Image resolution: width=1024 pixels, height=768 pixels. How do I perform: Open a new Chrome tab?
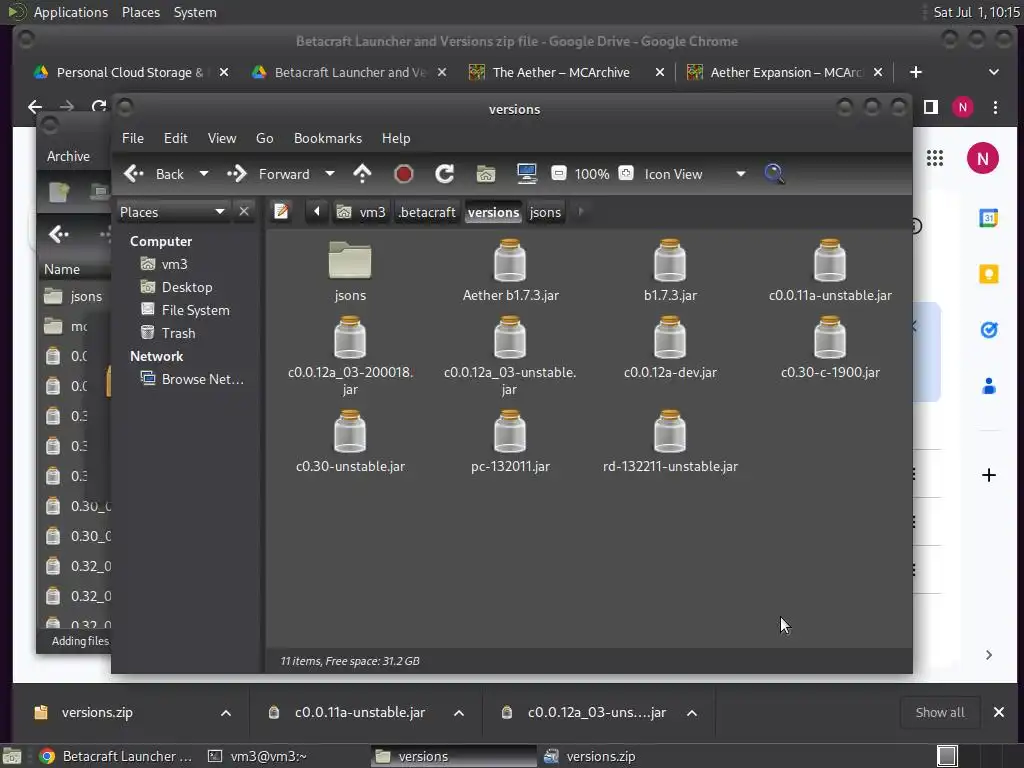(x=916, y=72)
